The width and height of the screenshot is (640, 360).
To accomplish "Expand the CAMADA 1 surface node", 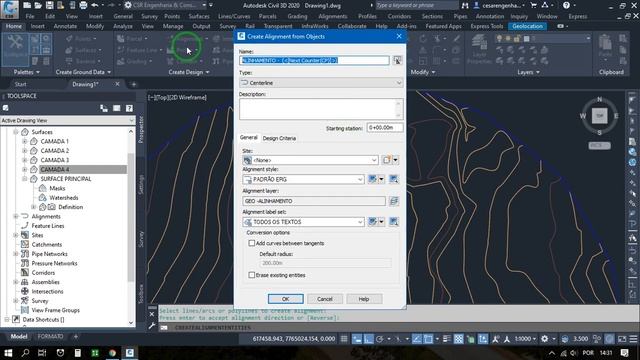I will 24,141.
